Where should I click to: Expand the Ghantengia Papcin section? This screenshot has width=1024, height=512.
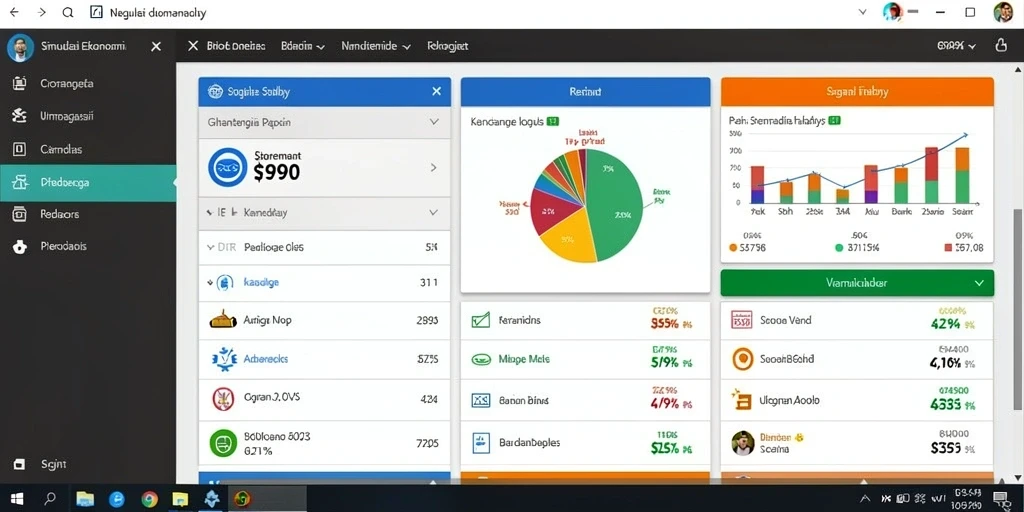(325, 121)
